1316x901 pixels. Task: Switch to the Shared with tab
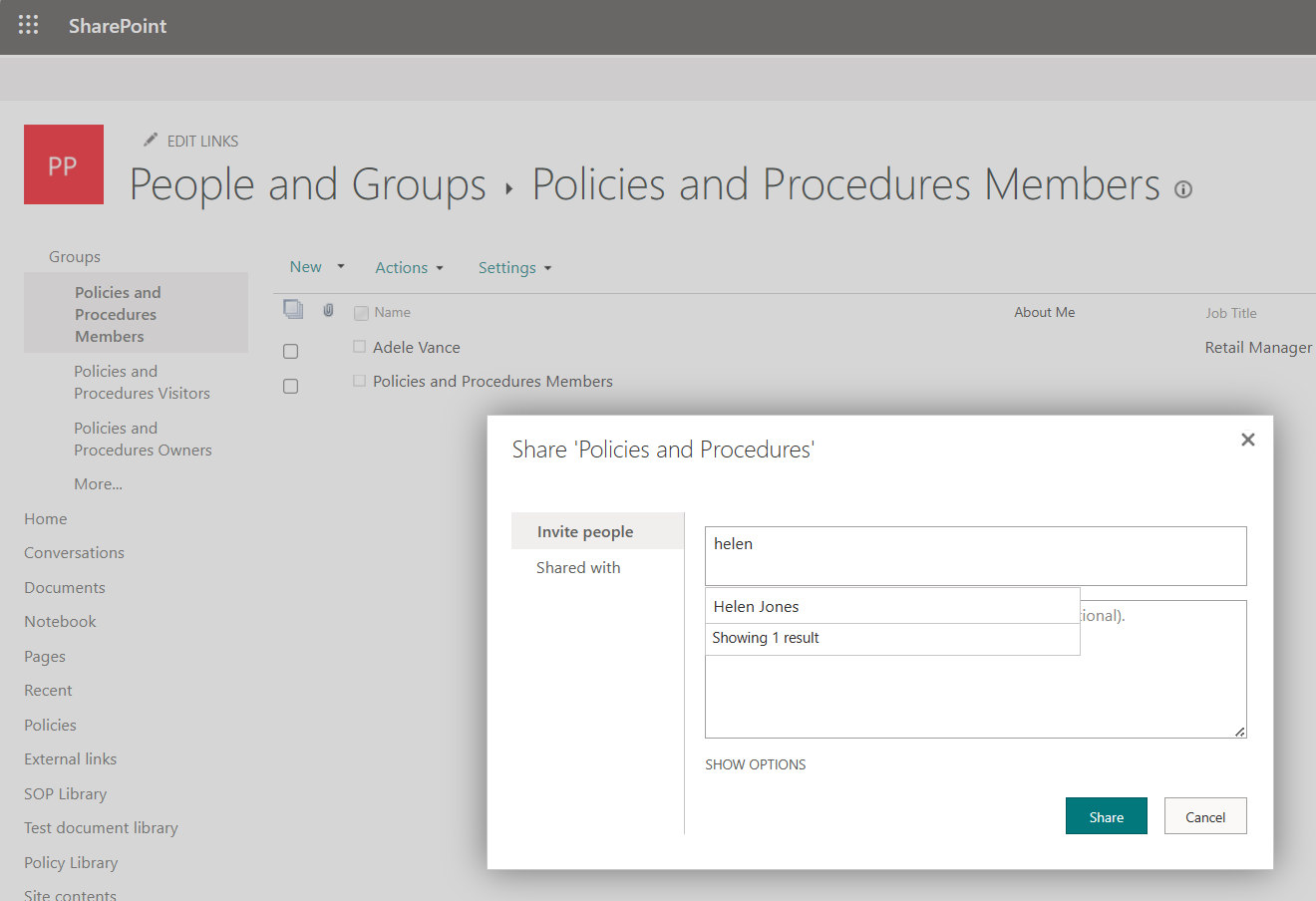pos(578,567)
